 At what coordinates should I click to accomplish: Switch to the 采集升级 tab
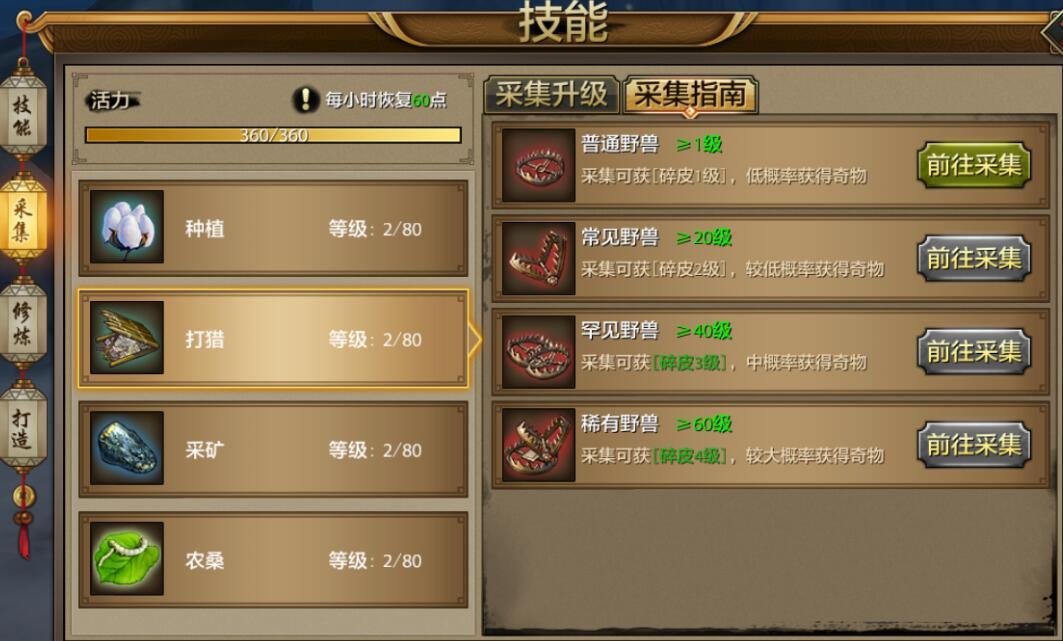point(551,94)
